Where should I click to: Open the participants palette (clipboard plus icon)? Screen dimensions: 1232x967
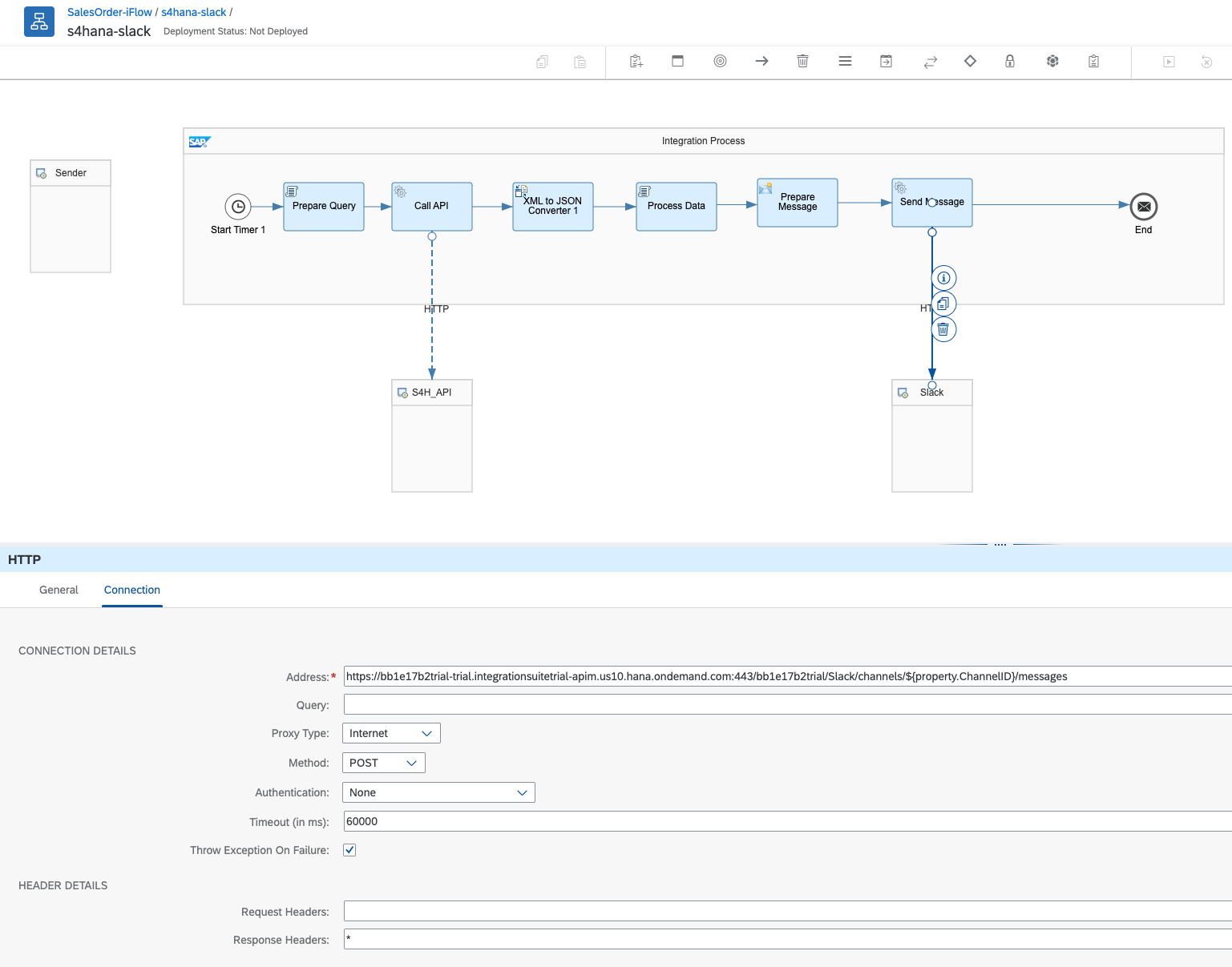[x=636, y=61]
